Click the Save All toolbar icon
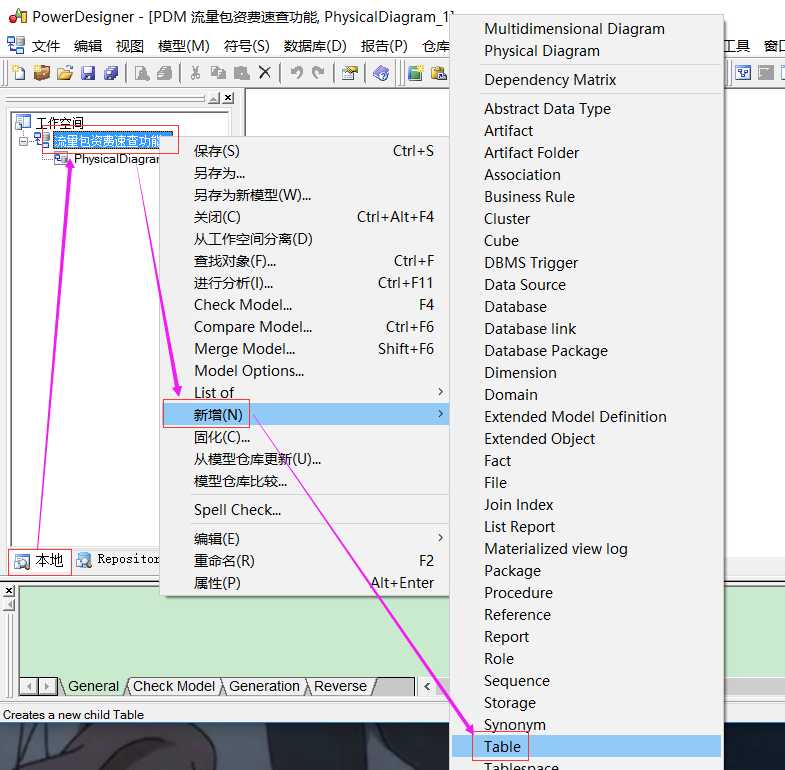 [x=111, y=73]
